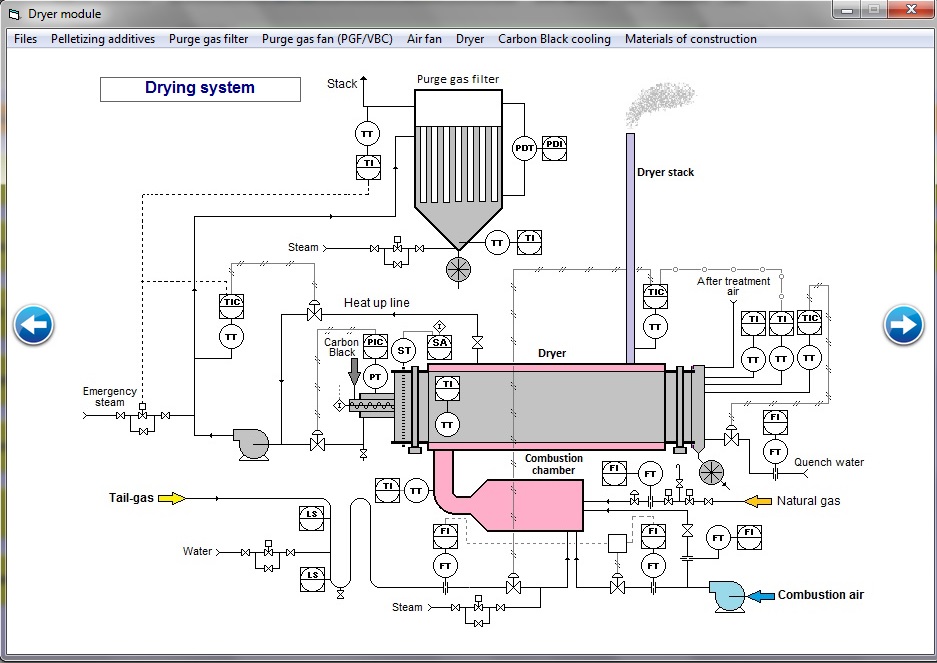Open the Purge gas fan (PGF/VBC) menu
The image size is (937, 663).
coord(327,39)
